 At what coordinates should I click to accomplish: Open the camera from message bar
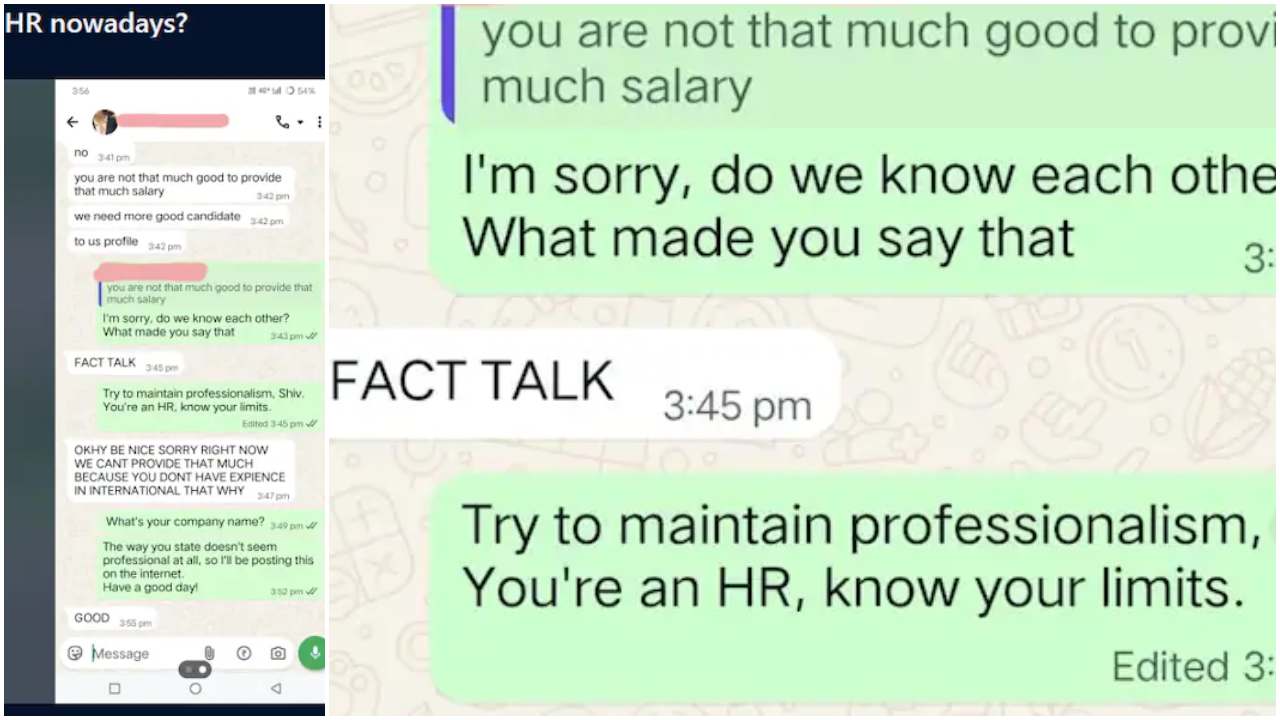pos(278,653)
